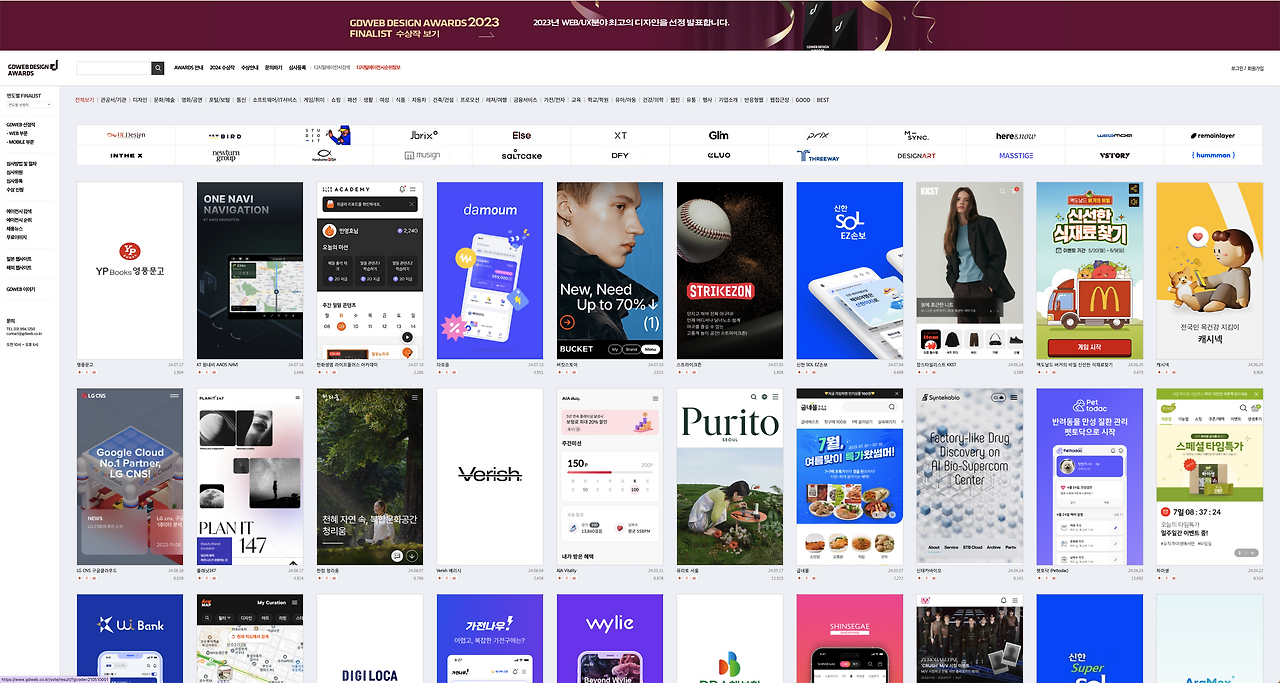Click the SALTCAKE agency logo
This screenshot has height=683, width=1280.
click(x=520, y=155)
